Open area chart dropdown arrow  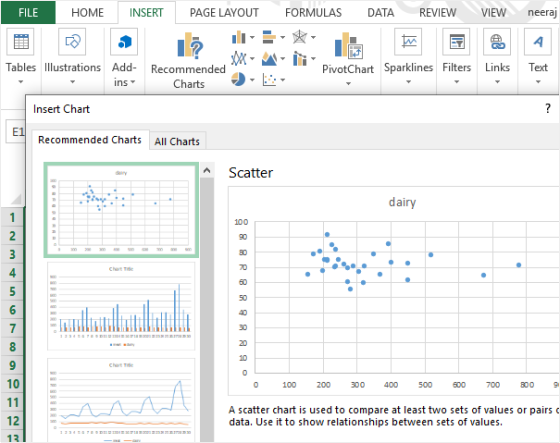[x=282, y=59]
